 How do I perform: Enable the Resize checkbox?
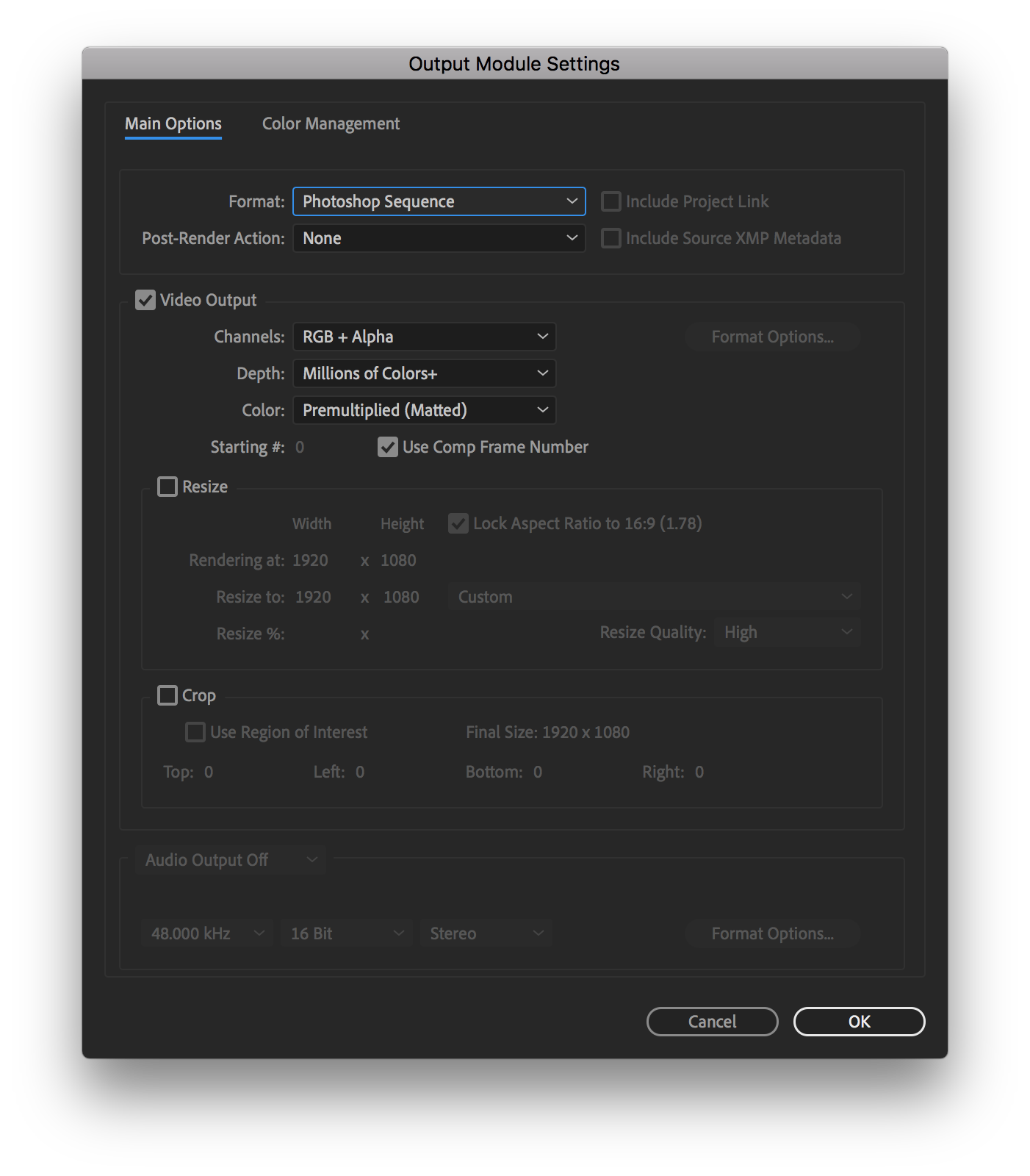click(x=168, y=487)
